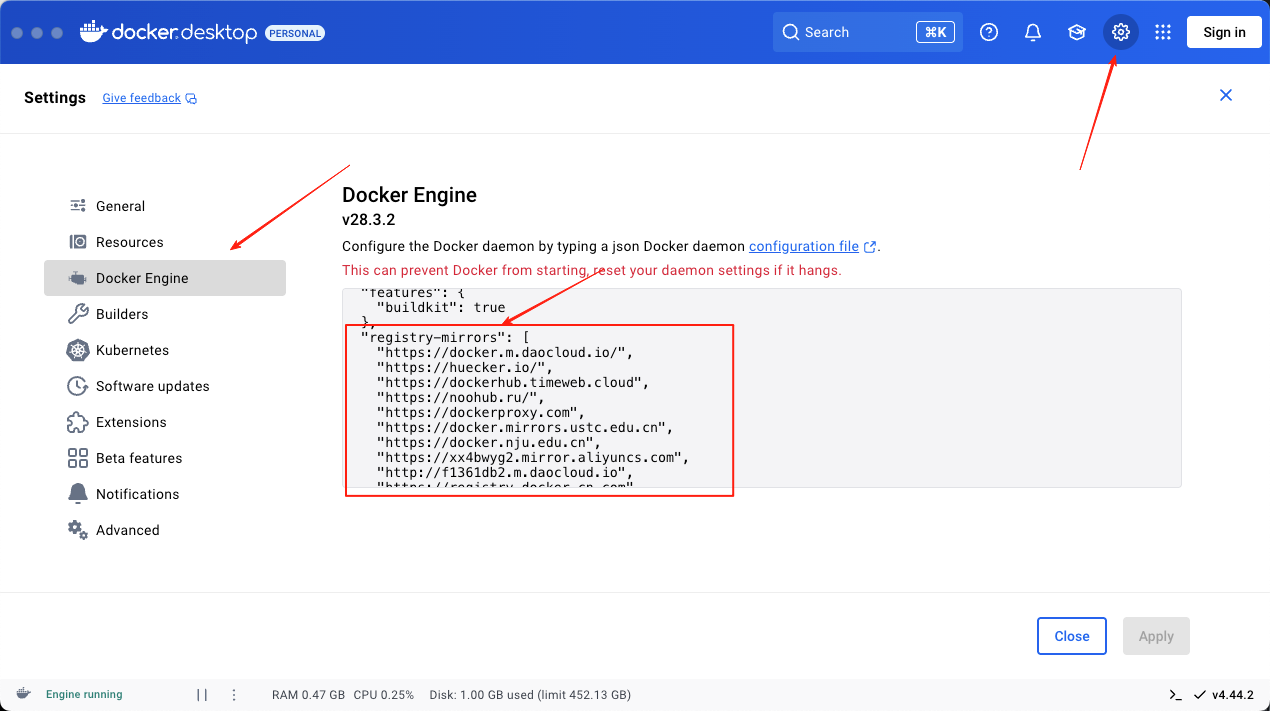Click the Docker Engine whale icon in sidebar

[x=78, y=278]
